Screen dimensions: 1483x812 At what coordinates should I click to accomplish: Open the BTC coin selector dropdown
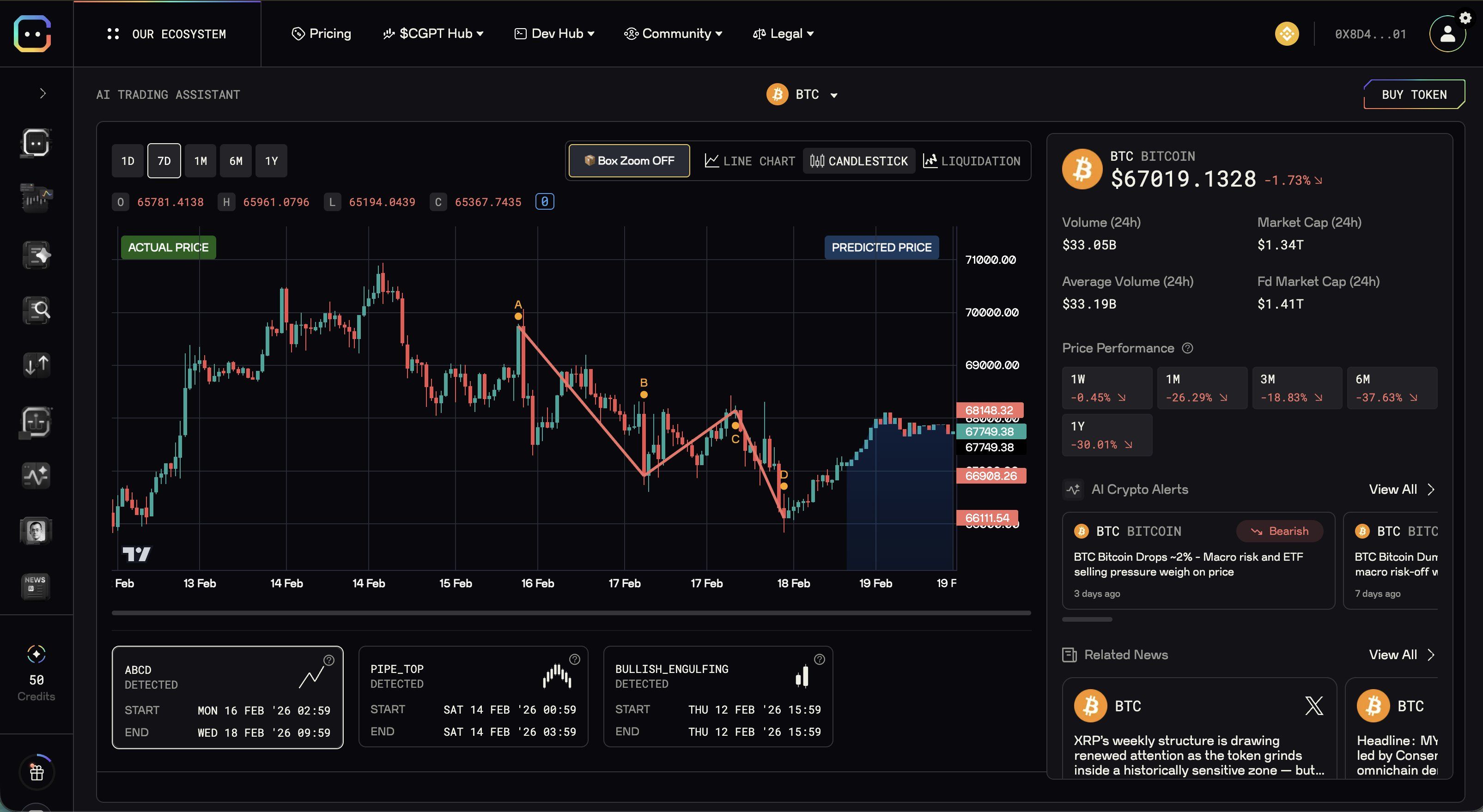(x=802, y=94)
